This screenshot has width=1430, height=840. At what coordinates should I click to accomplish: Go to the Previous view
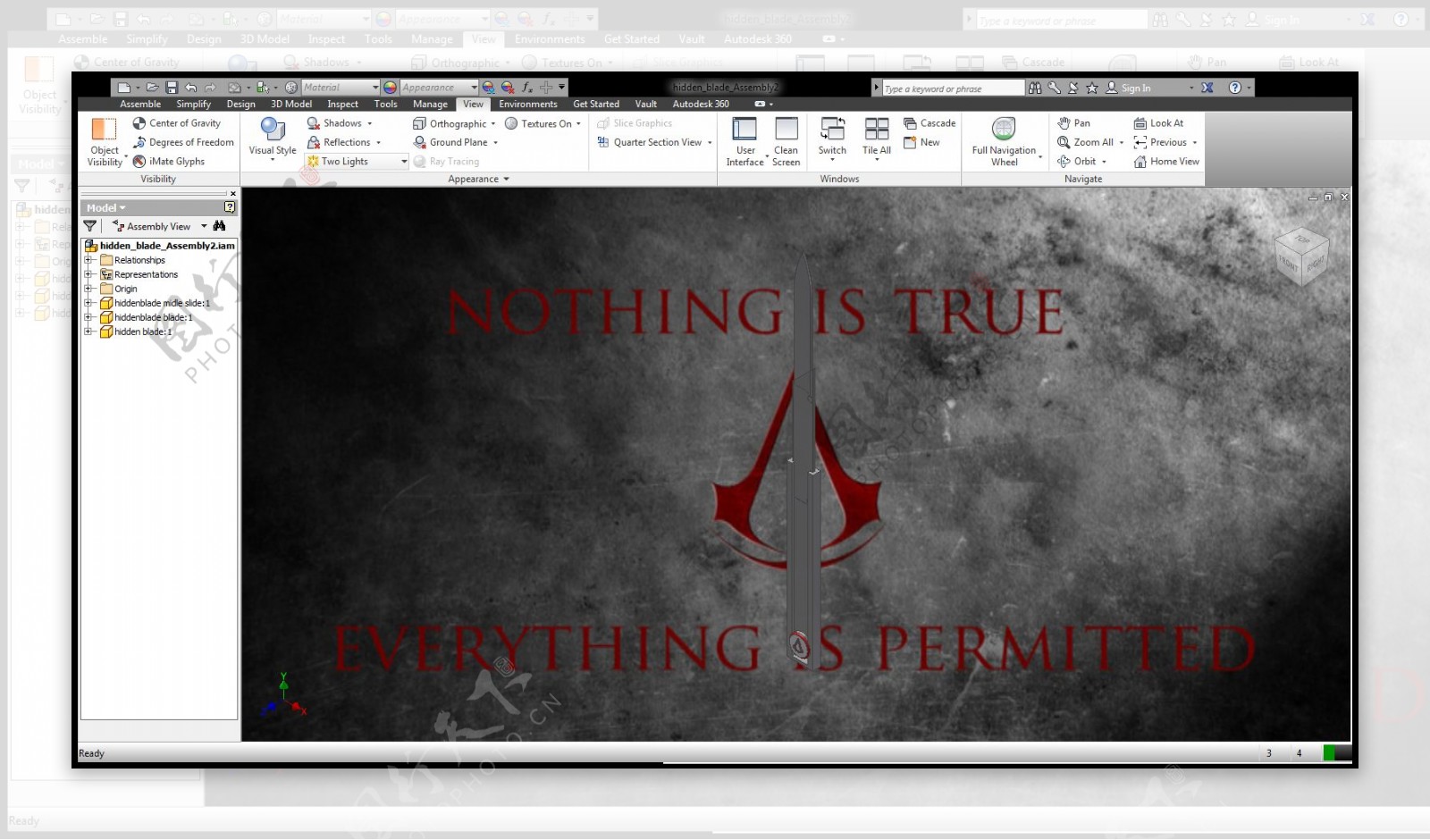pyautogui.click(x=1160, y=142)
